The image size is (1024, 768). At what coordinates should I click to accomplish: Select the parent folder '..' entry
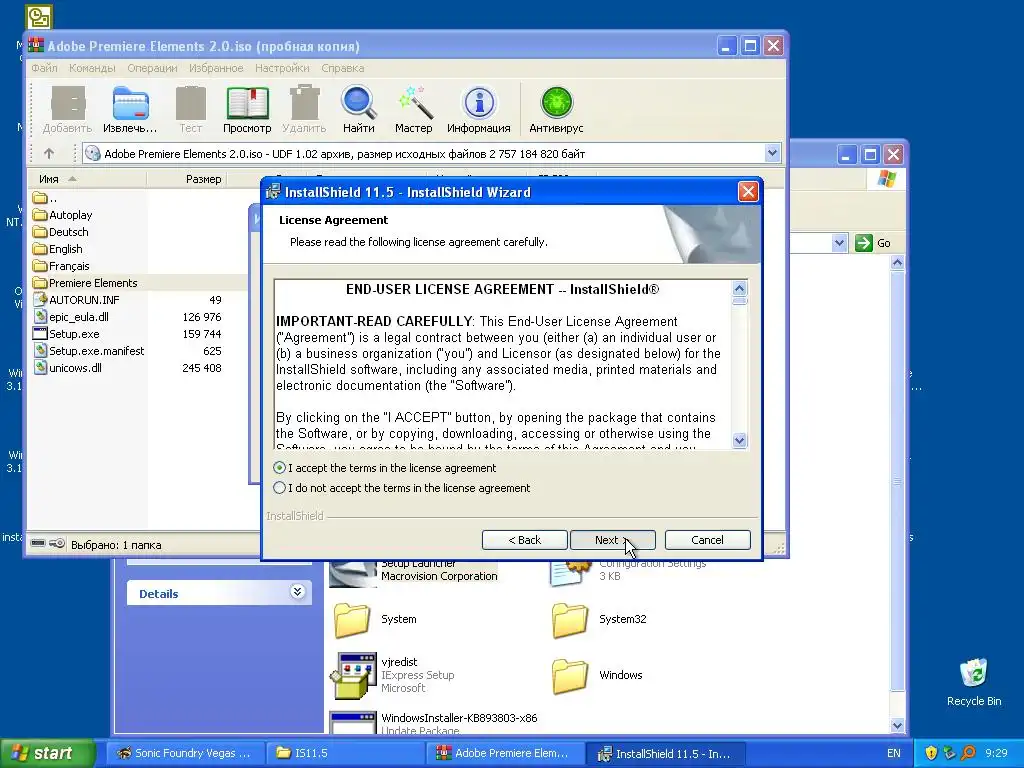pyautogui.click(x=45, y=198)
